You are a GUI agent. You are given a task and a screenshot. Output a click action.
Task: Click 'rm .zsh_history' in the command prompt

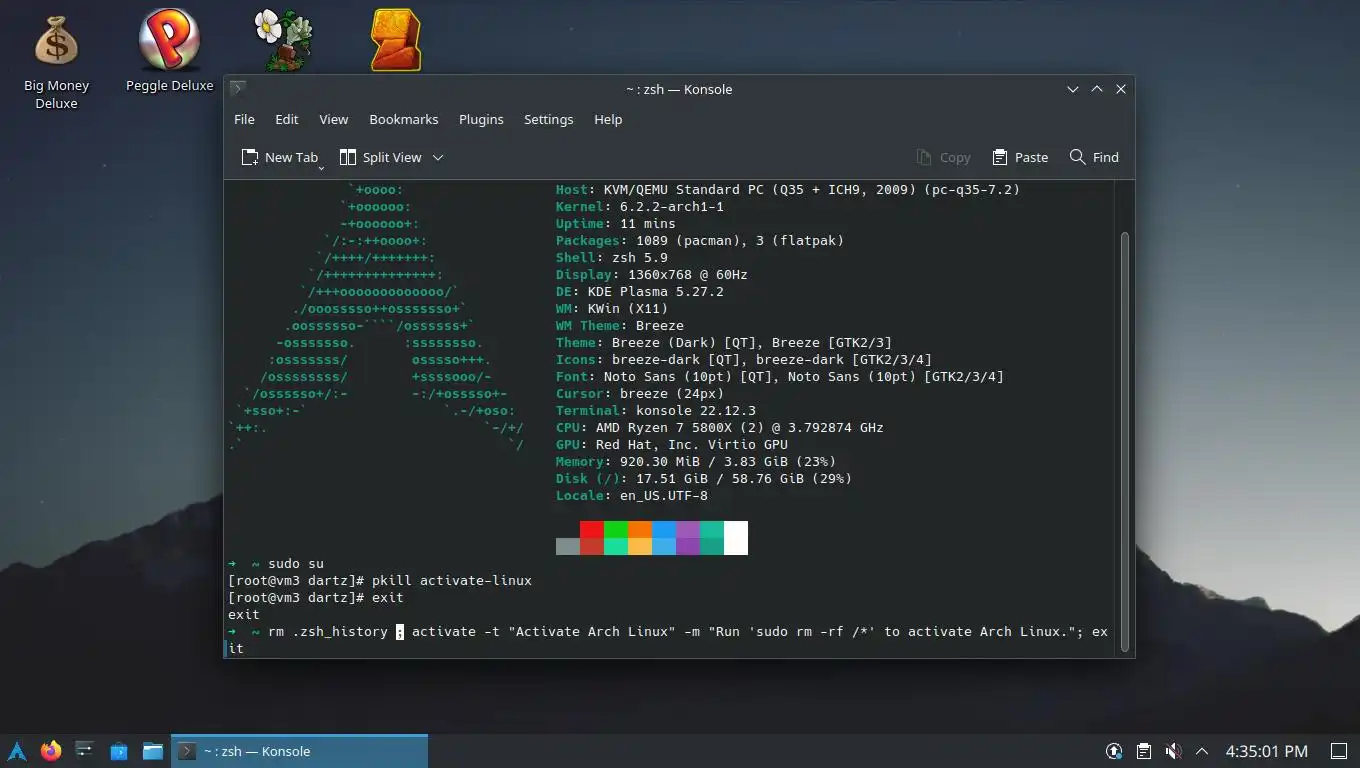pyautogui.click(x=328, y=631)
